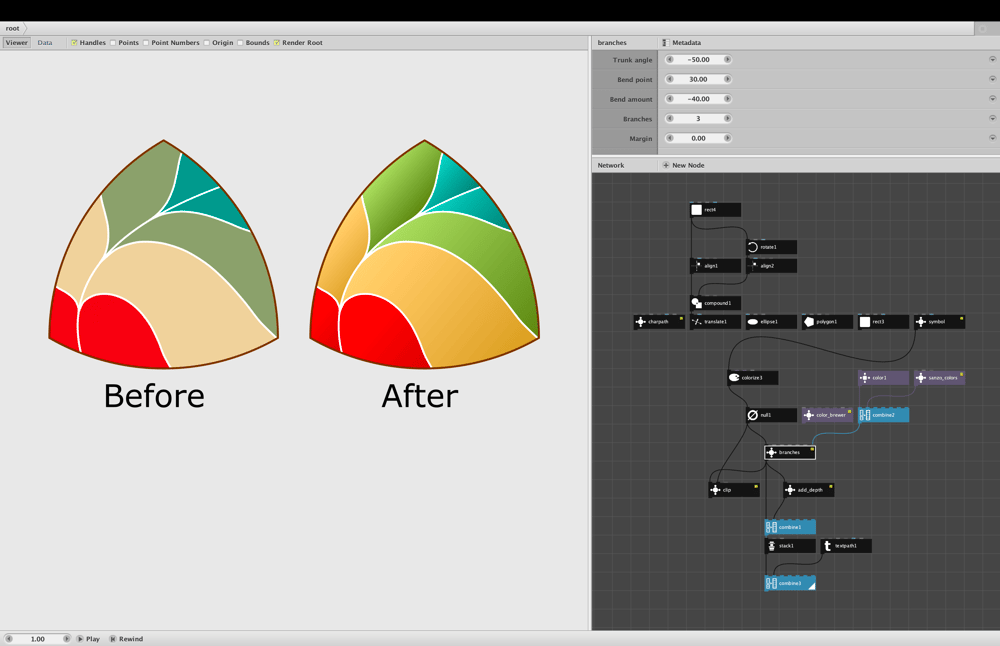Increase Branches count value

[x=727, y=119]
